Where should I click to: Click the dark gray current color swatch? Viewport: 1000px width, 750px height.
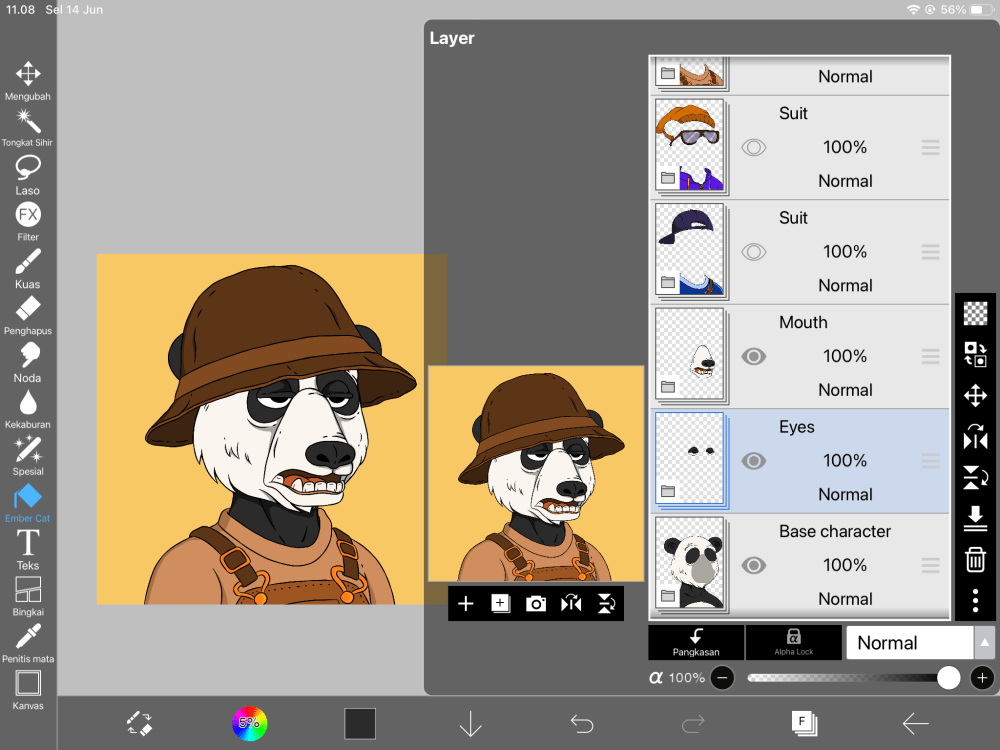pyautogui.click(x=360, y=724)
